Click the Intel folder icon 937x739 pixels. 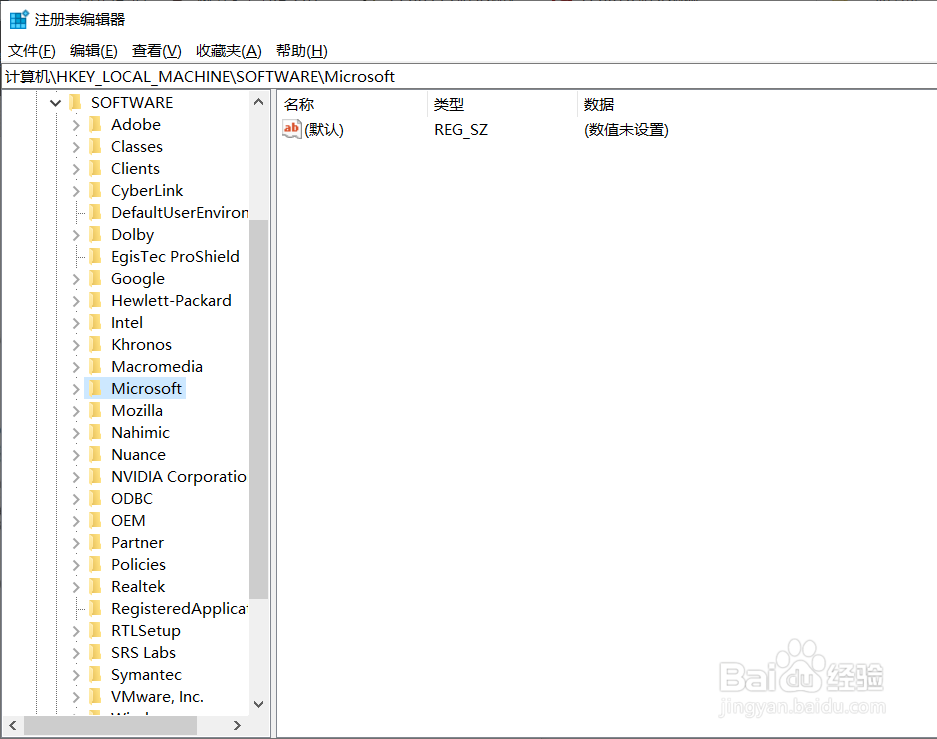click(x=95, y=323)
